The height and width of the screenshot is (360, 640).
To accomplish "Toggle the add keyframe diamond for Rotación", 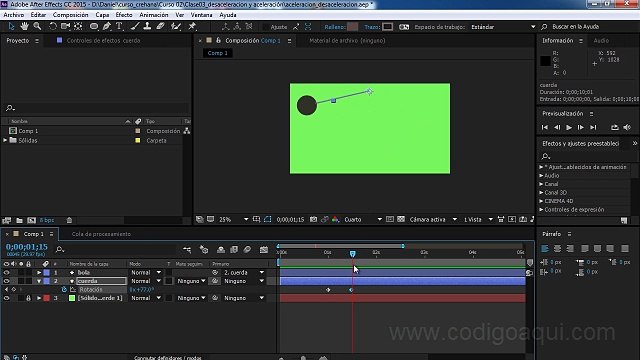I will point(13,289).
